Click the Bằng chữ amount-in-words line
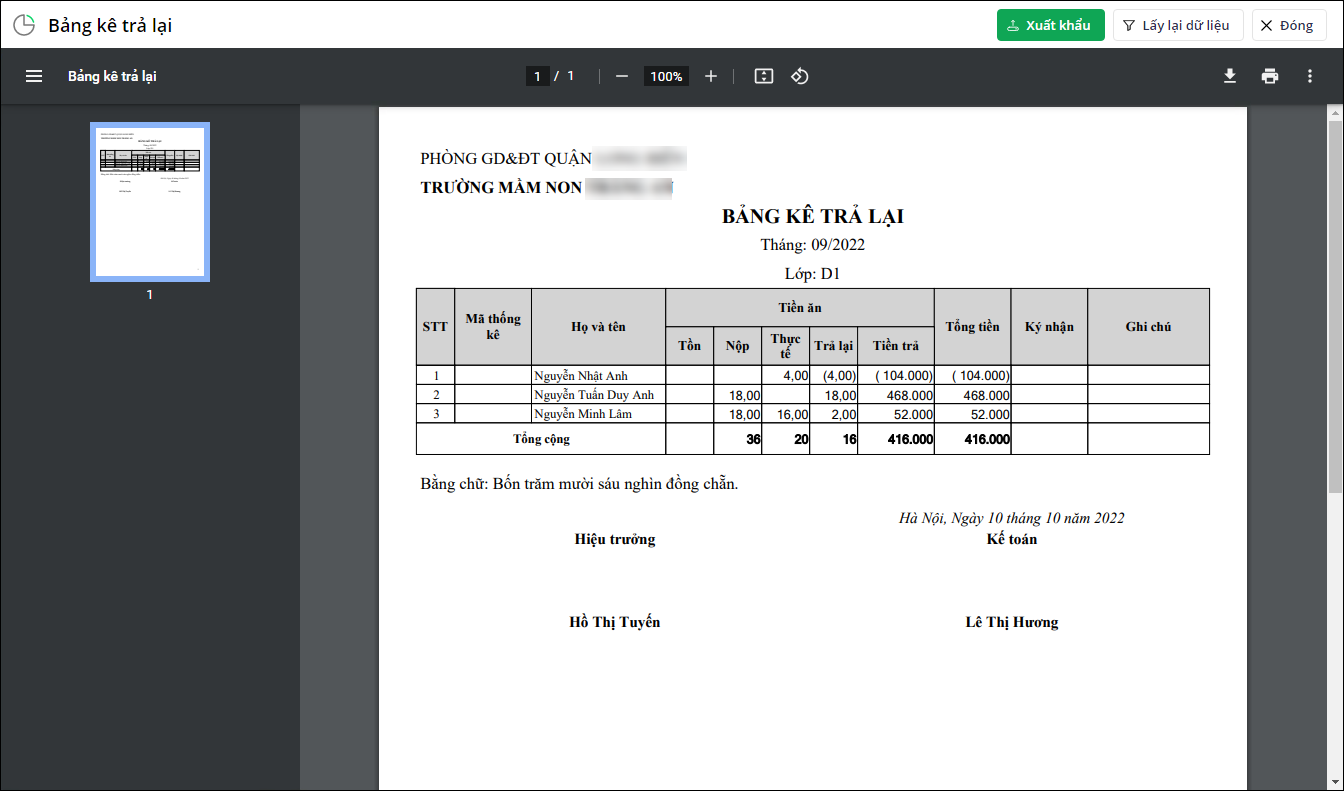This screenshot has height=791, width=1344. (x=580, y=484)
